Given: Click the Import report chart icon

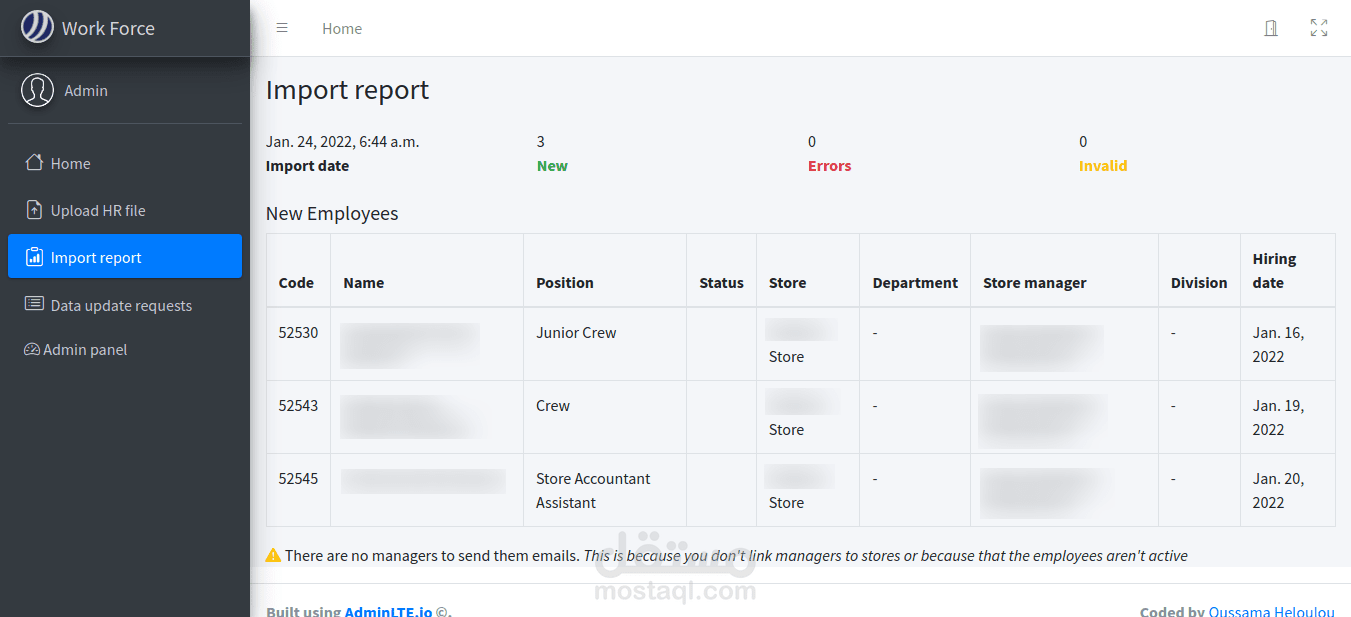Looking at the screenshot, I should 34,257.
